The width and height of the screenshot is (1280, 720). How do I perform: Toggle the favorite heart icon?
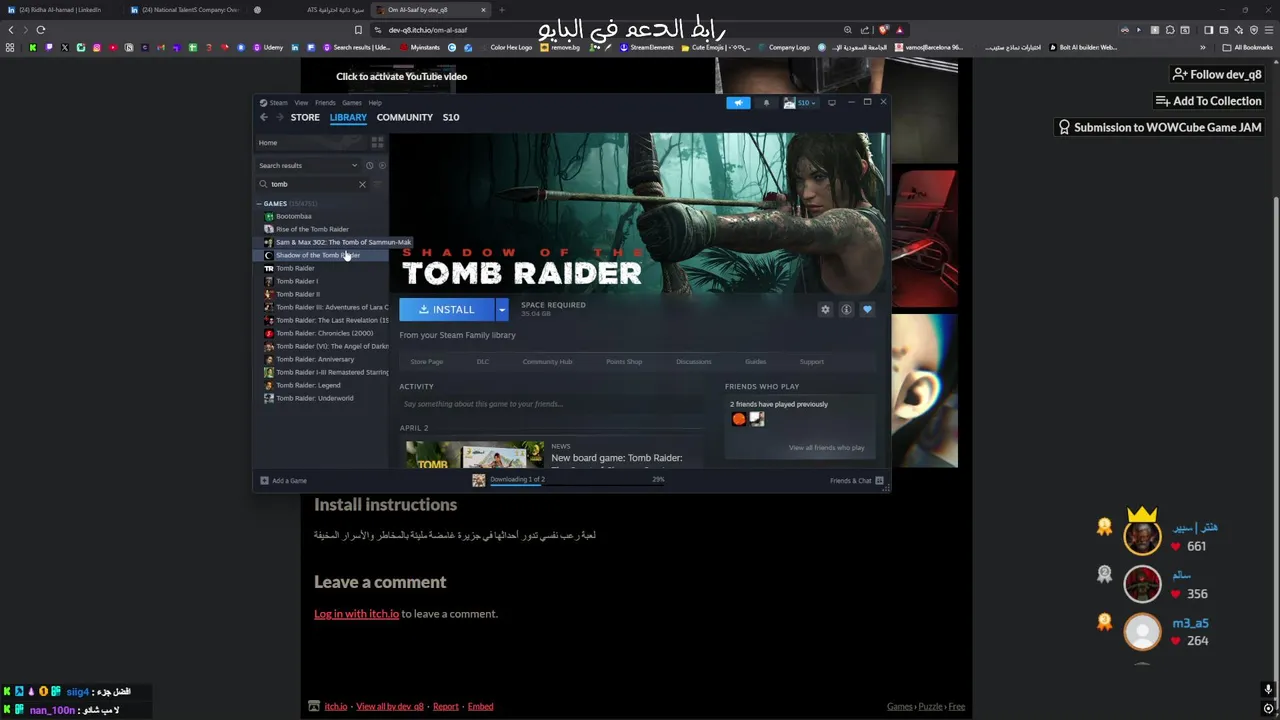pyautogui.click(x=867, y=309)
